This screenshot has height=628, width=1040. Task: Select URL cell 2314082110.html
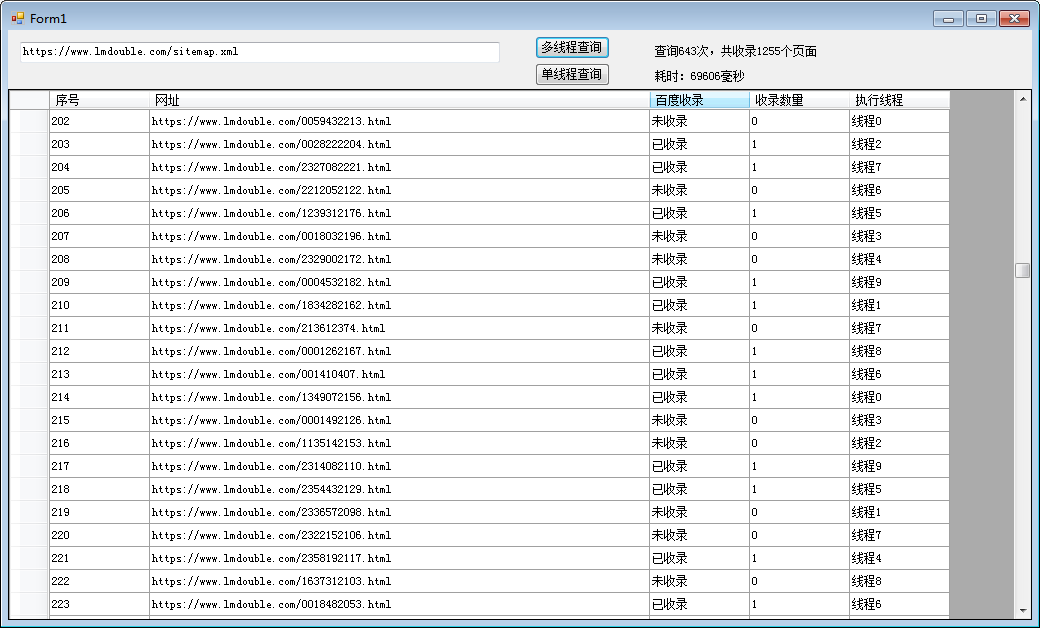[399, 466]
